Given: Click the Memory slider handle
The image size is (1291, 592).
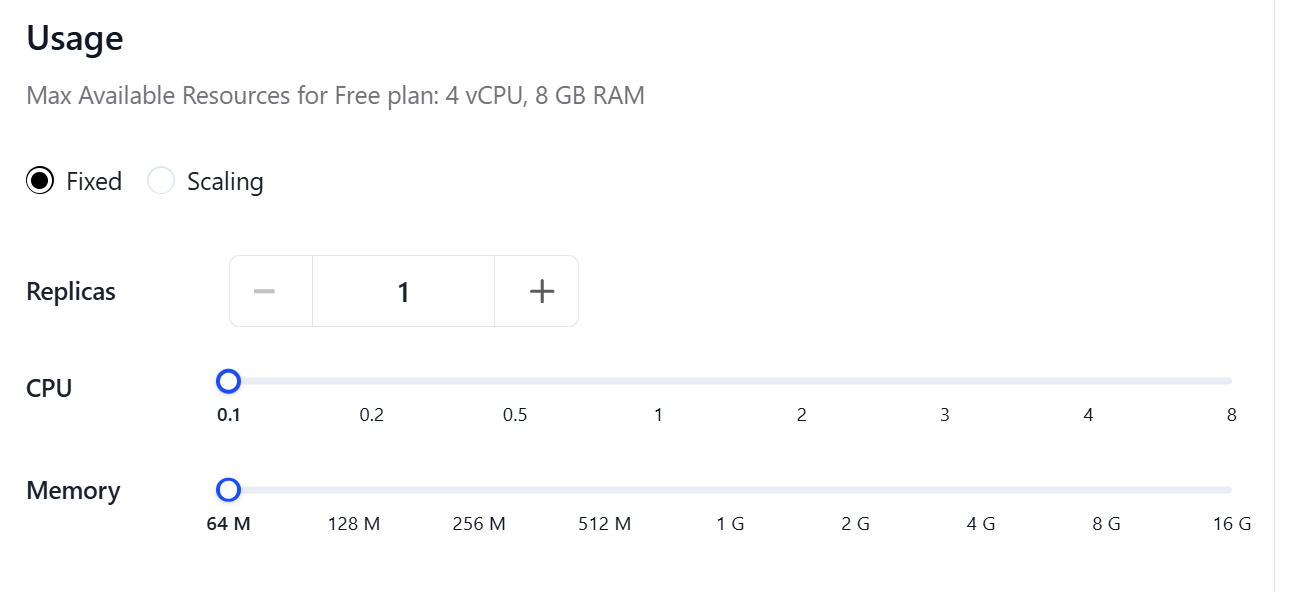Looking at the screenshot, I should 229,490.
